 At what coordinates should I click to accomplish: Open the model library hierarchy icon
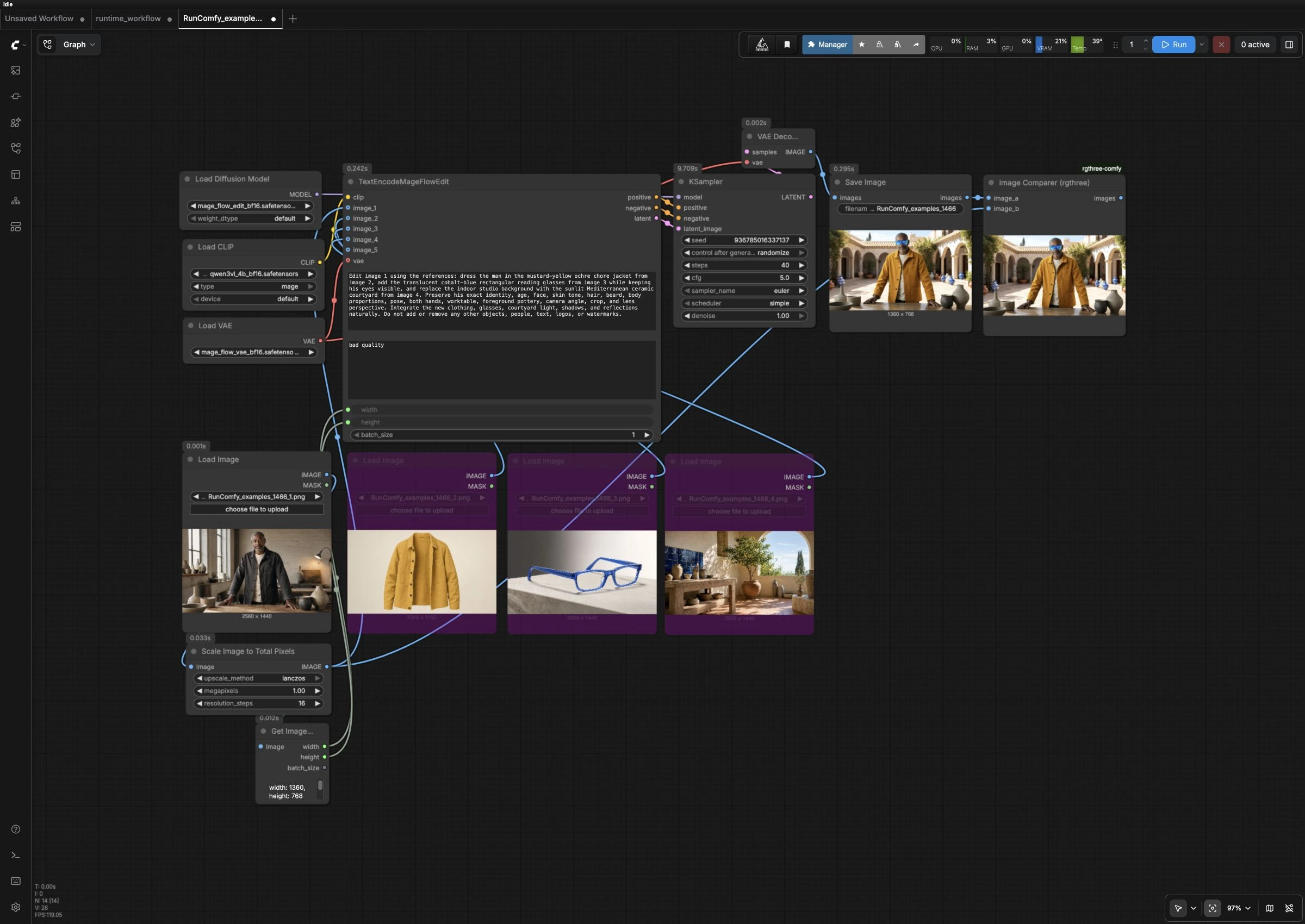click(16, 201)
